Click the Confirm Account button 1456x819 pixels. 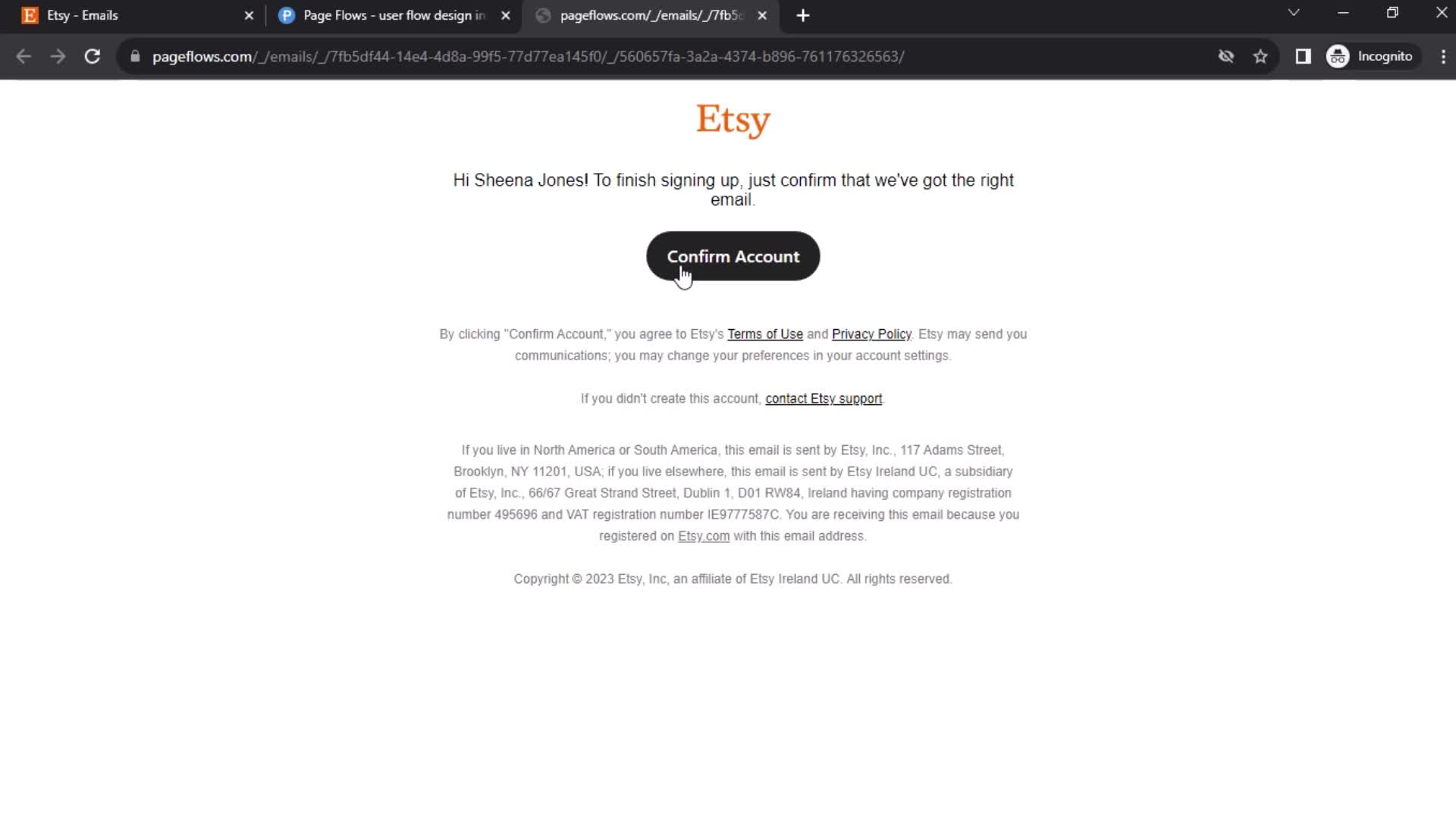tap(733, 256)
